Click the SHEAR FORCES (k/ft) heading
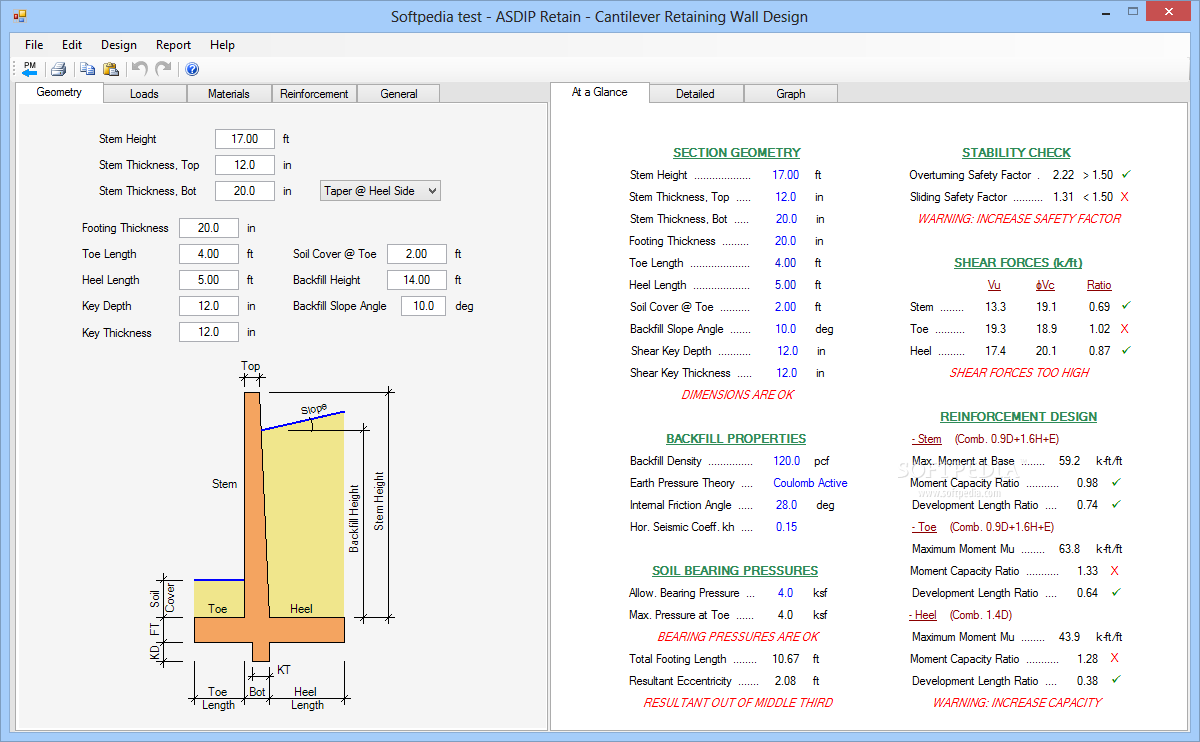Image resolution: width=1200 pixels, height=742 pixels. click(x=1016, y=263)
